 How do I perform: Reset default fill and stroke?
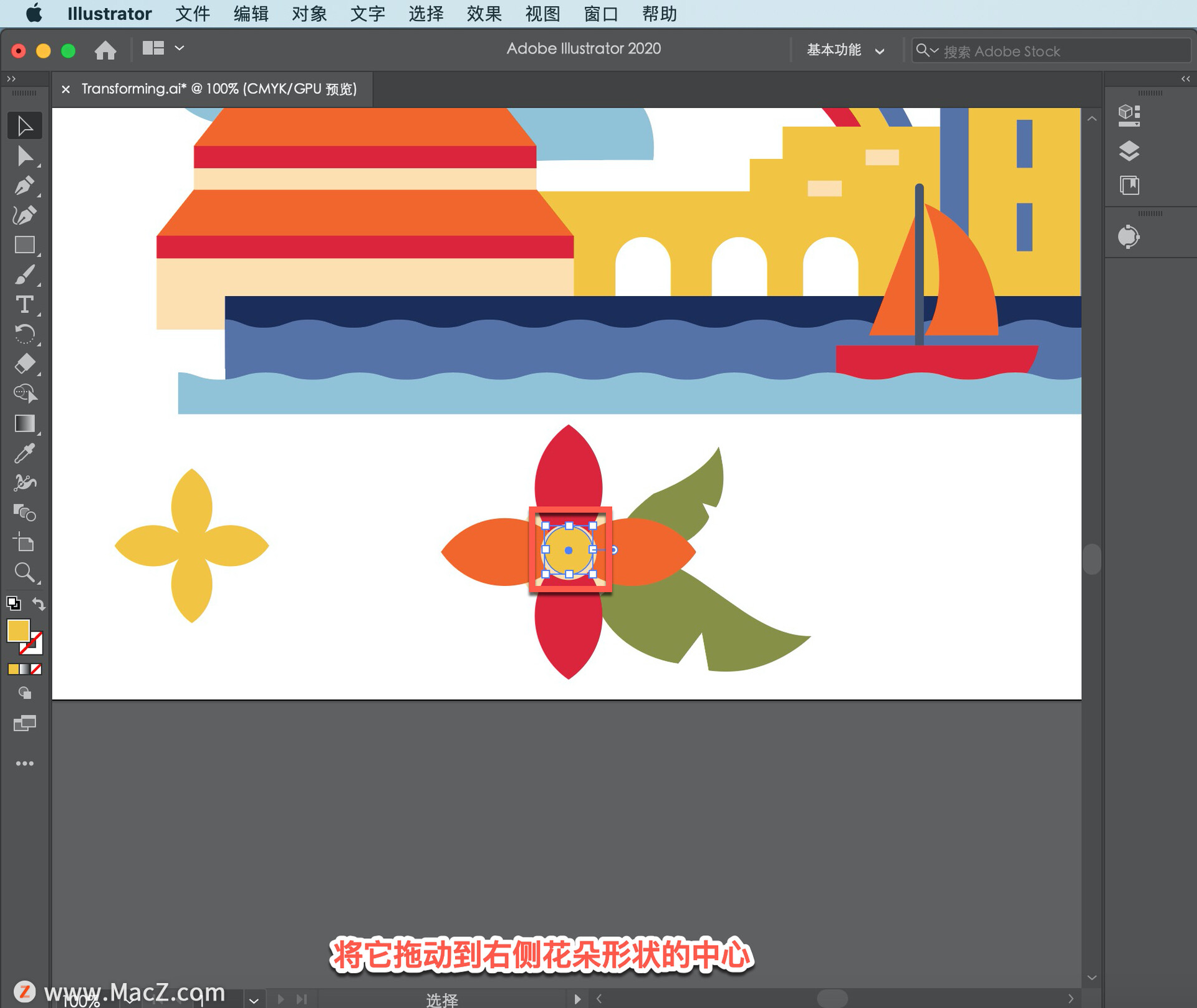(13, 603)
